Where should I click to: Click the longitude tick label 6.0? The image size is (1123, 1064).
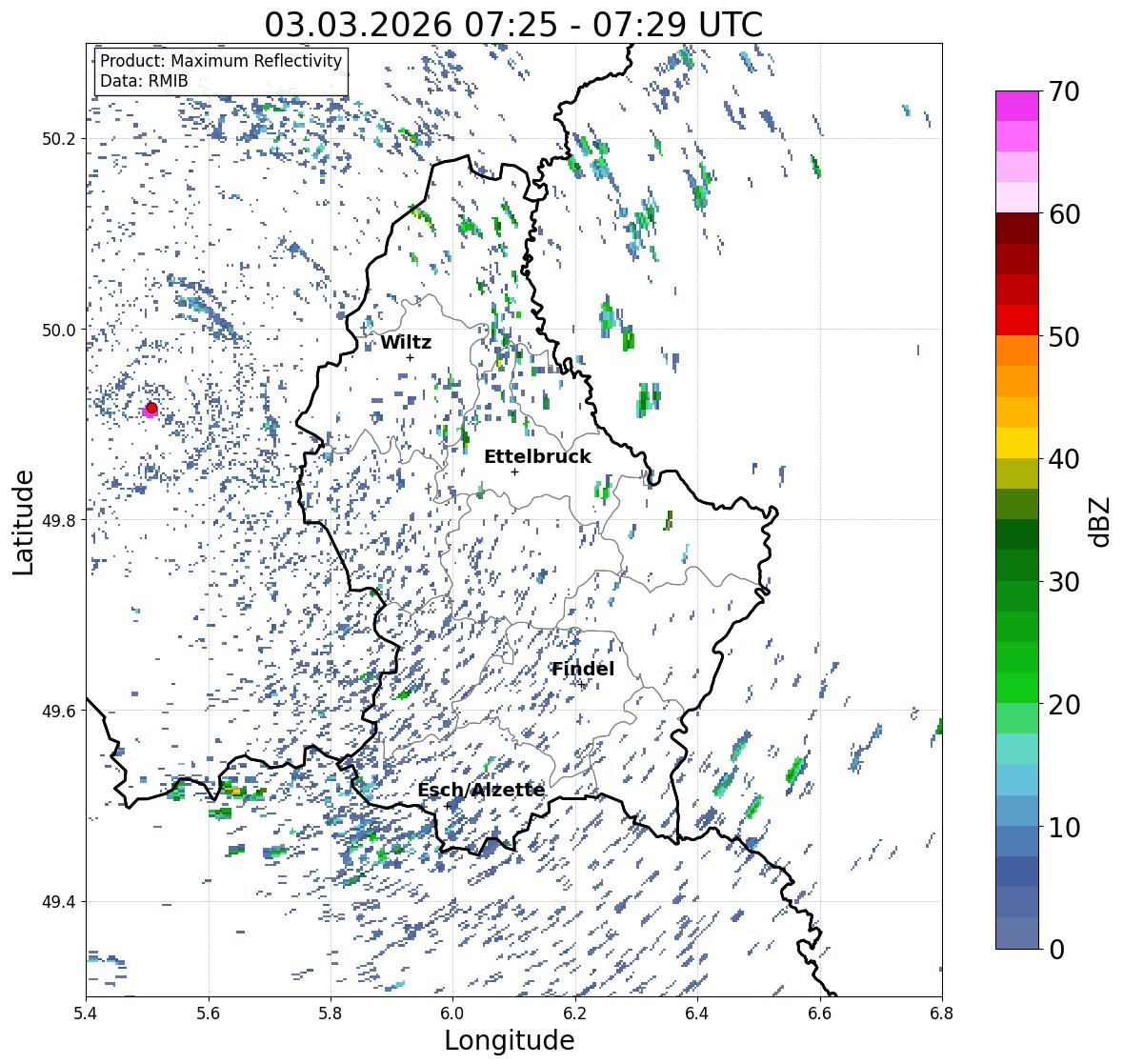pos(452,1014)
